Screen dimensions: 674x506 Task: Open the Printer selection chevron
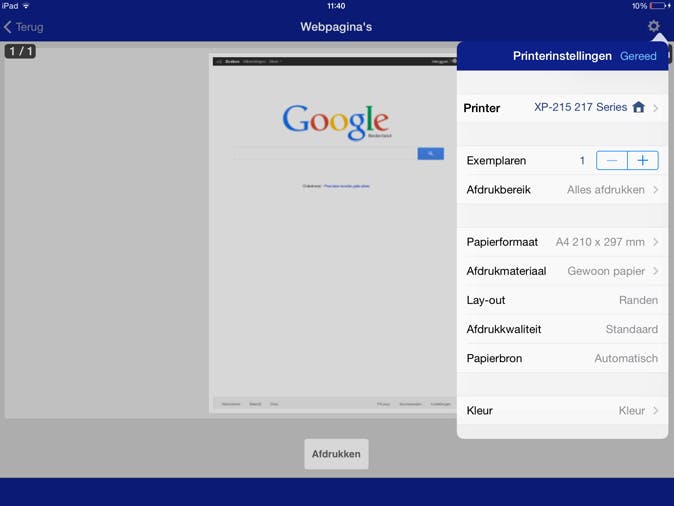click(656, 107)
